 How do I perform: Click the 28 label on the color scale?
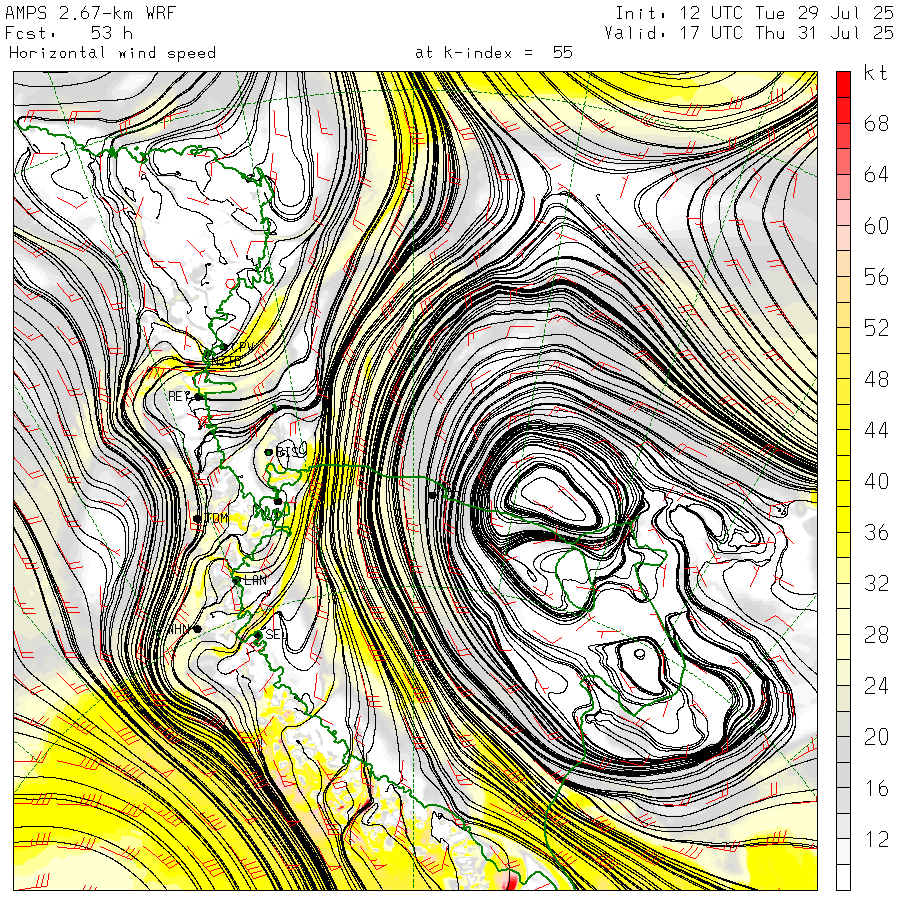[x=876, y=635]
